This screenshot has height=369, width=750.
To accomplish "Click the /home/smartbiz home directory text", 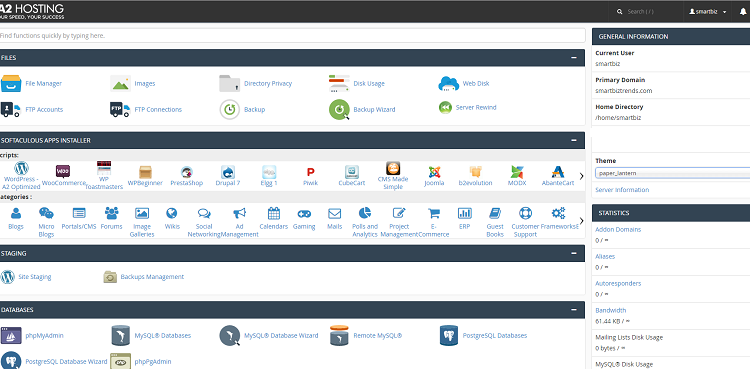I will click(618, 118).
